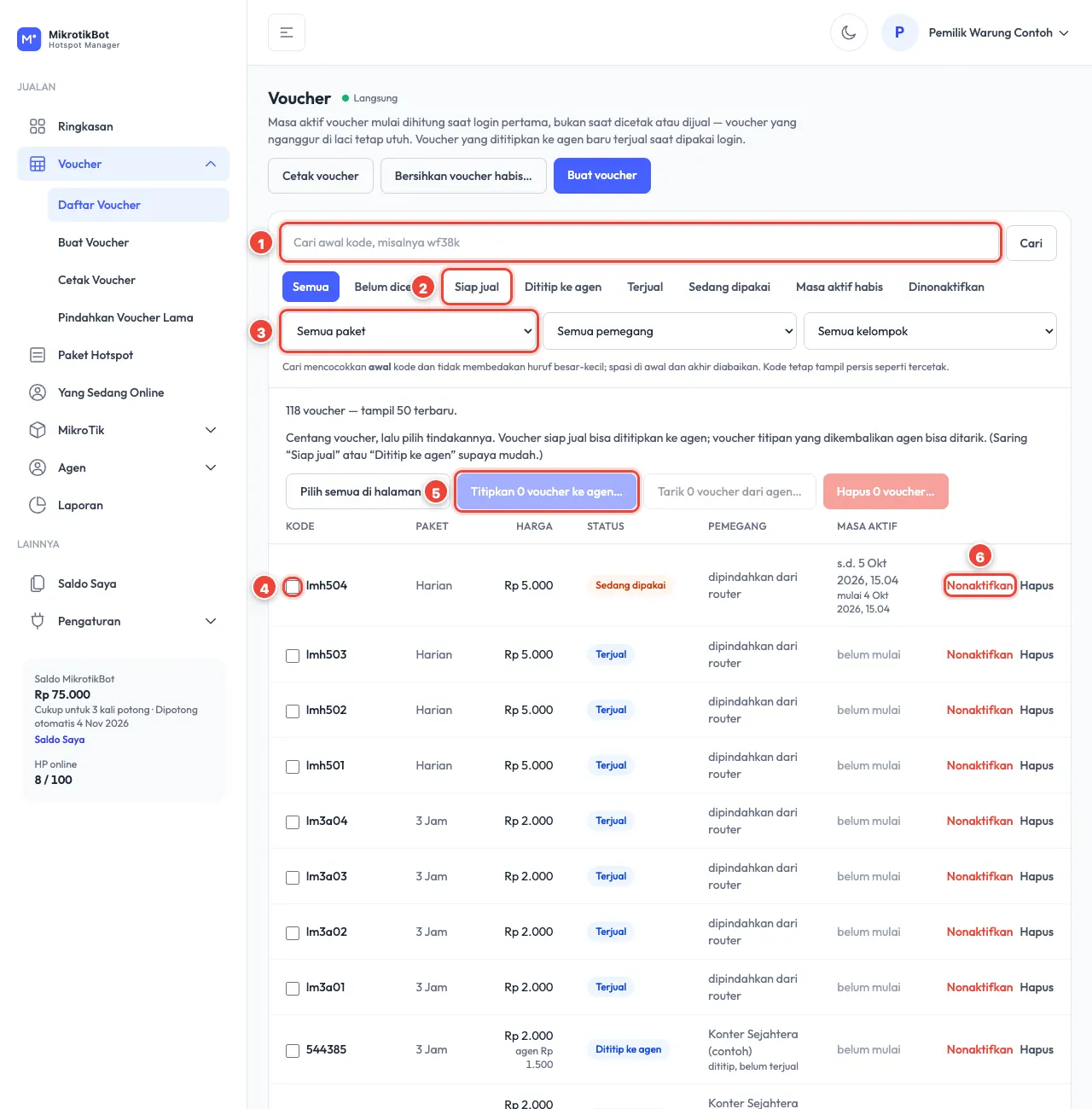Click the Buat voucher button
The image size is (1092, 1109).
(602, 176)
